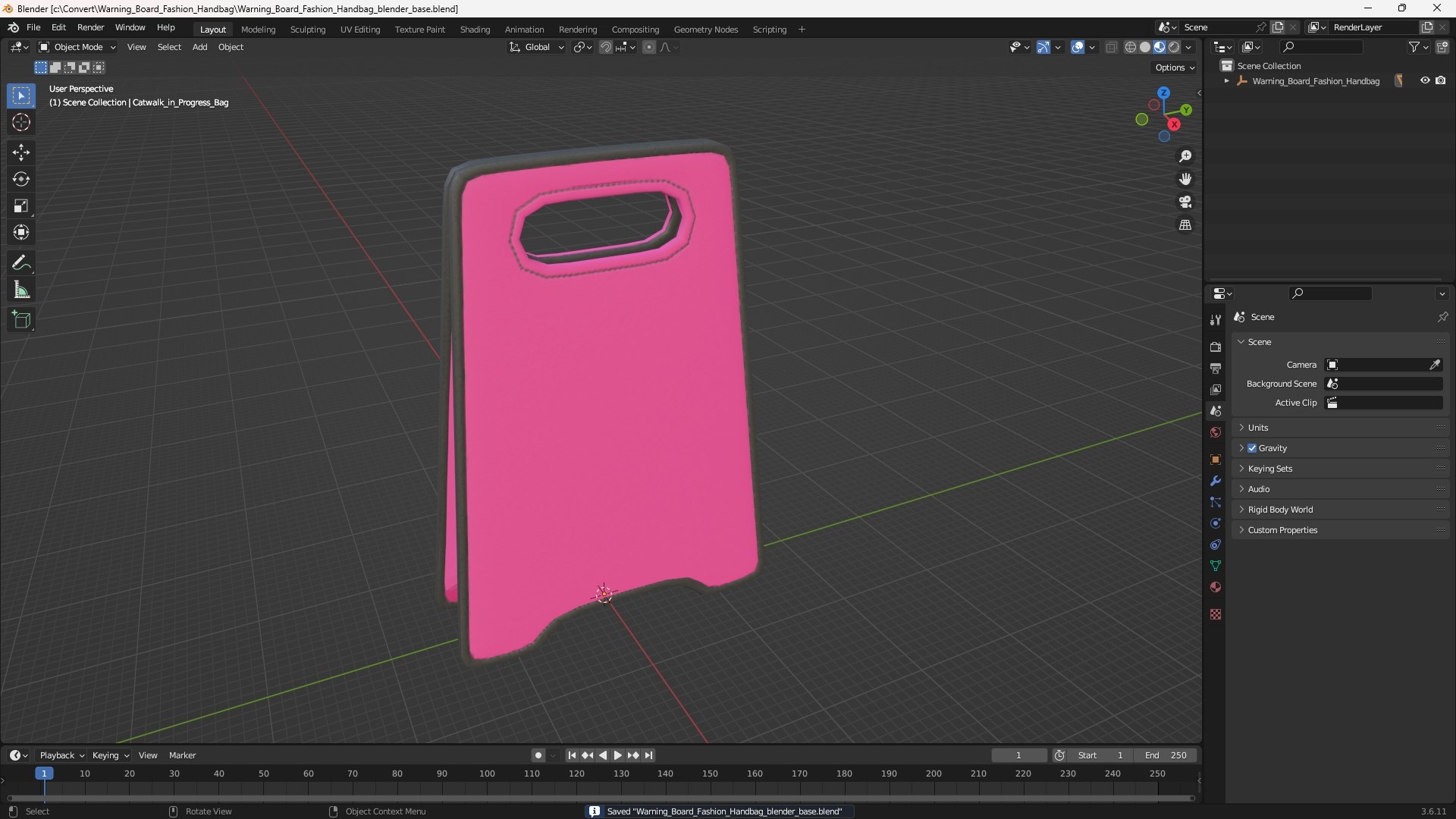Hide Warning_Board_Fashion_Handbag with eye icon
This screenshot has height=819, width=1456.
[1425, 80]
